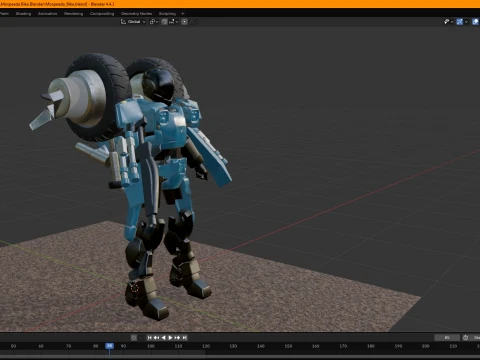Click frame 100 on the timeline ruler
This screenshot has height=360, width=480.
click(151, 346)
